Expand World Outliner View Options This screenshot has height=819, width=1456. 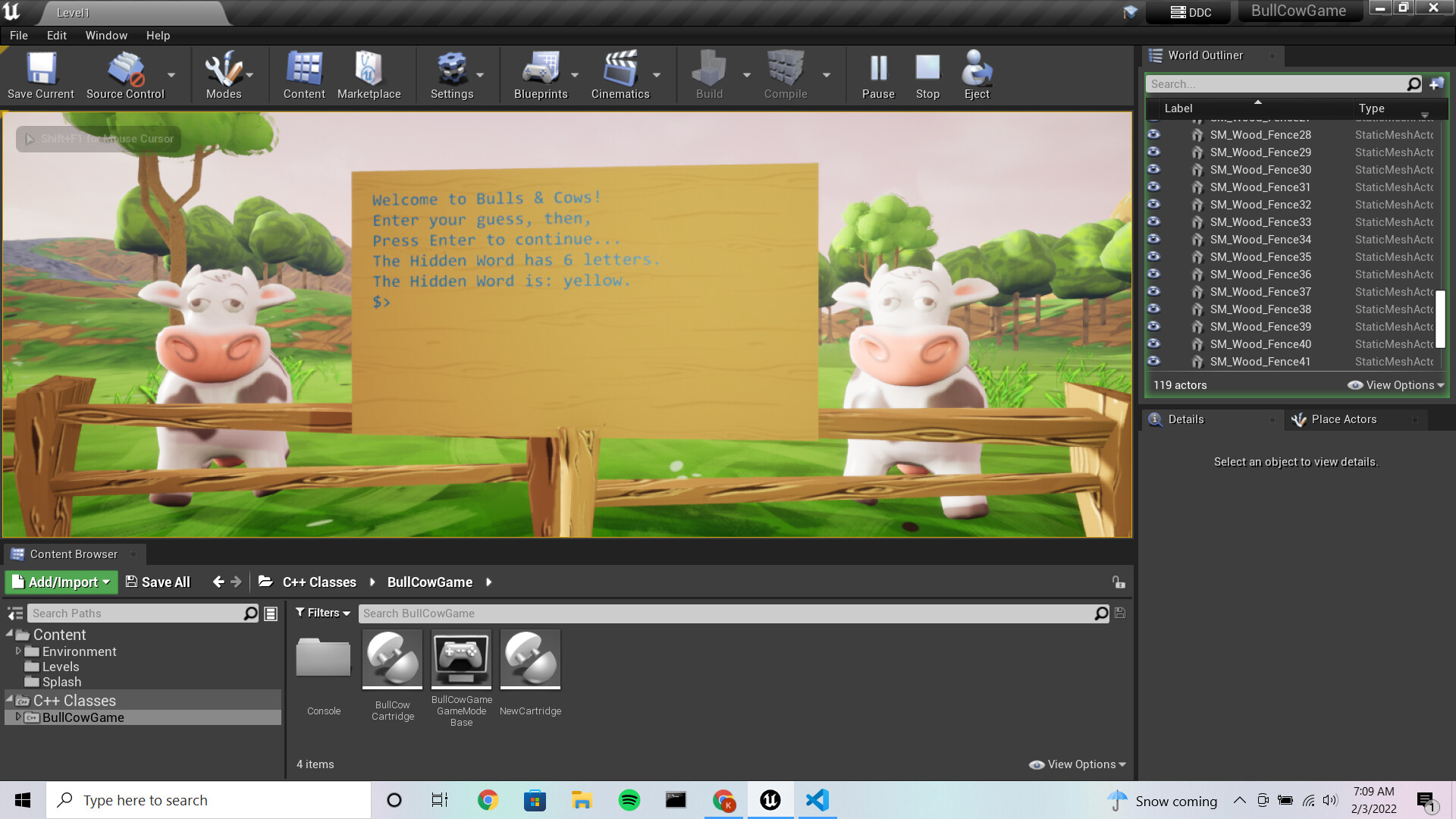pos(1395,385)
